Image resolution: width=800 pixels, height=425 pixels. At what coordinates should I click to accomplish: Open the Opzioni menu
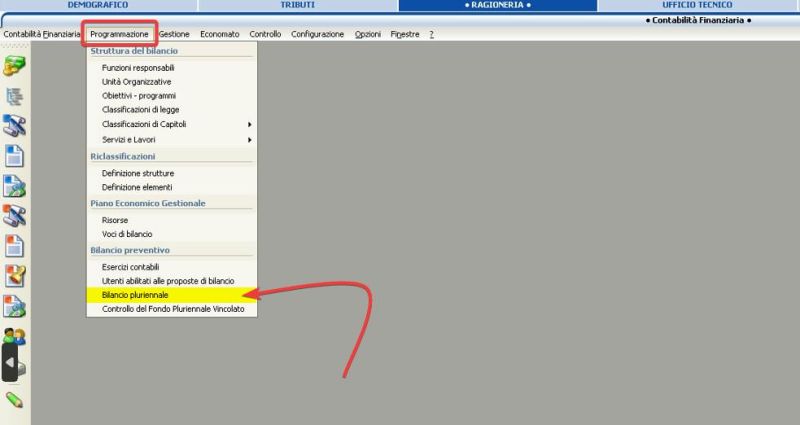[368, 34]
